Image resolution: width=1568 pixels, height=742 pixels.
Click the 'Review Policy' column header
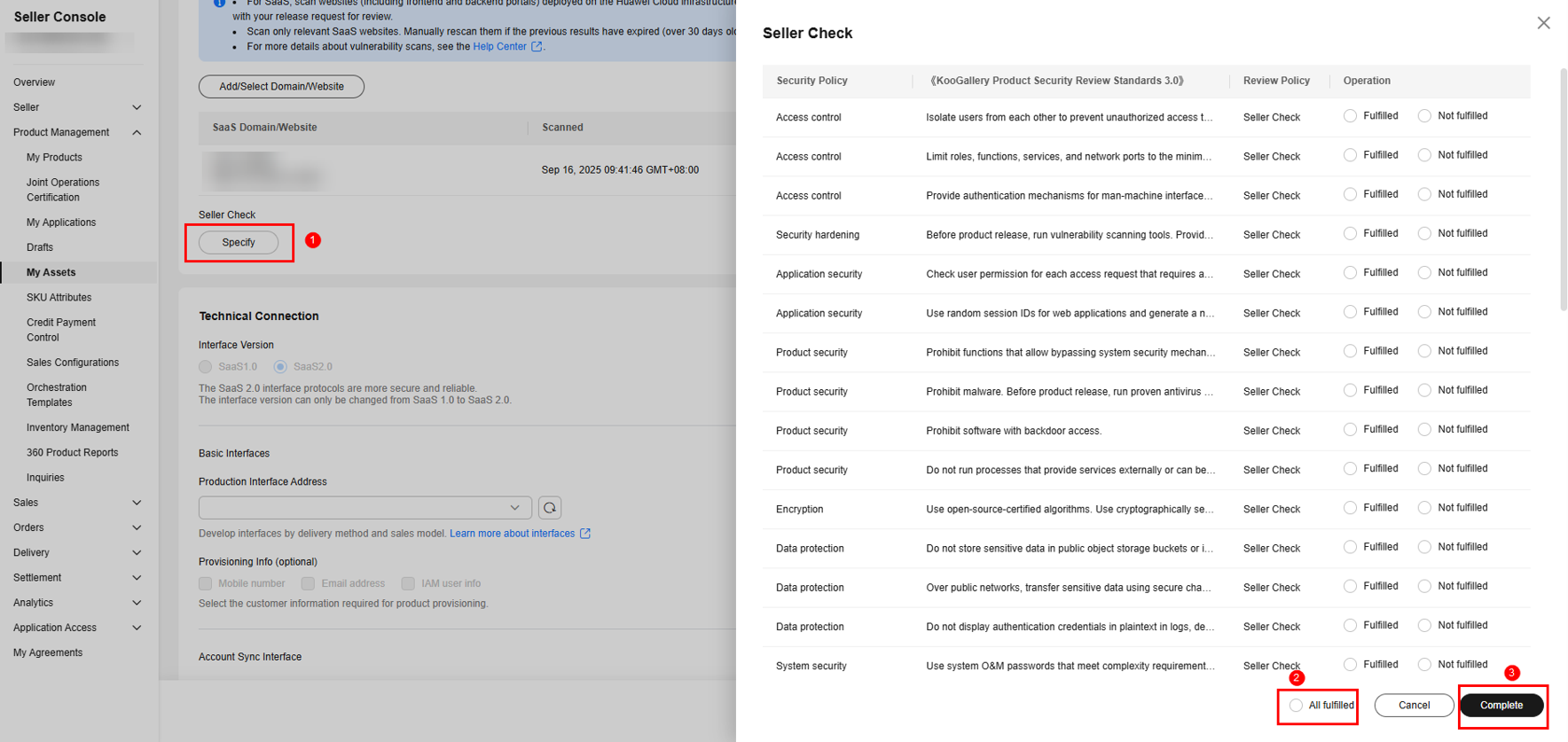(1276, 81)
